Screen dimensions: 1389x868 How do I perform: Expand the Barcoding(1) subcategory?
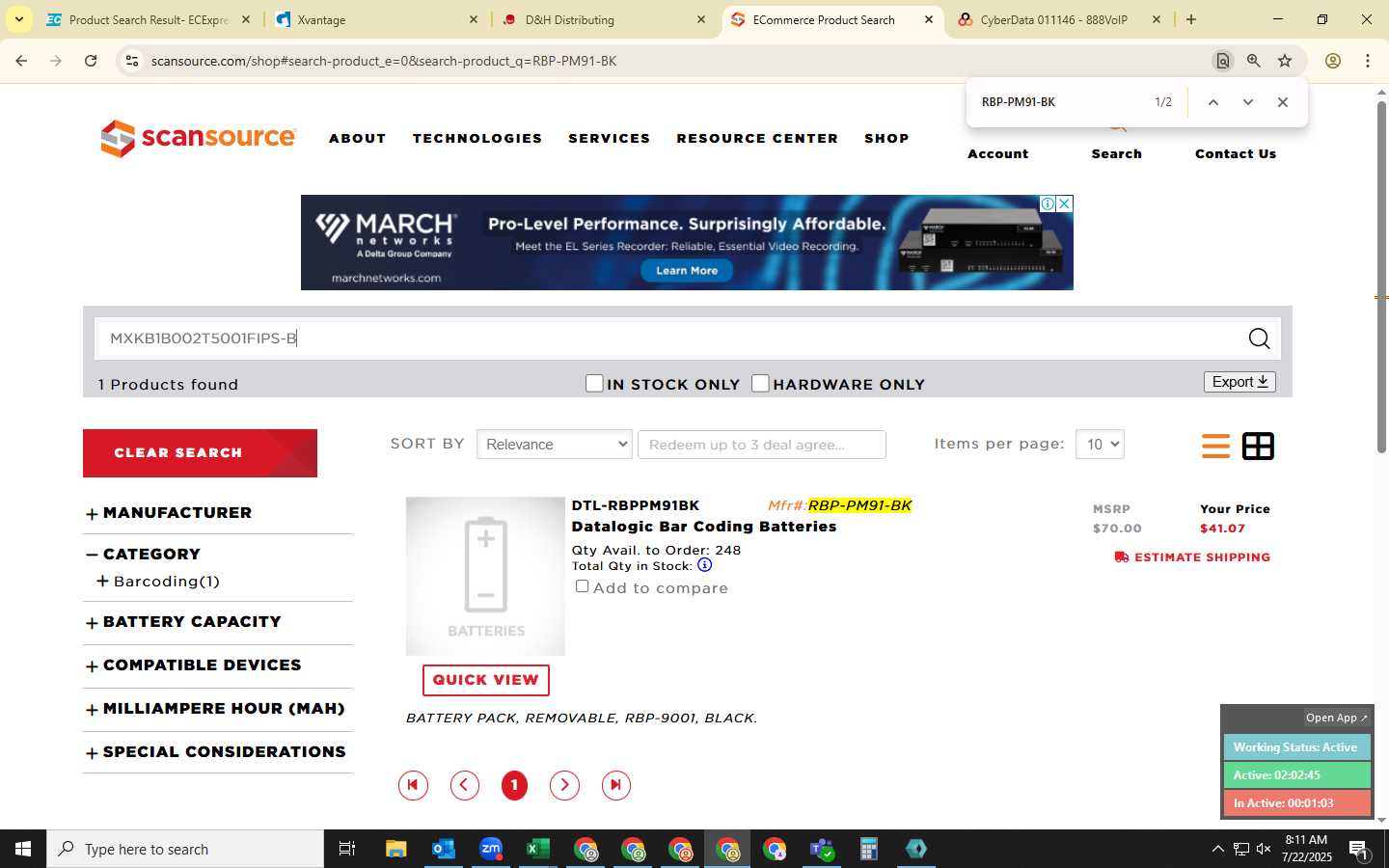point(102,582)
